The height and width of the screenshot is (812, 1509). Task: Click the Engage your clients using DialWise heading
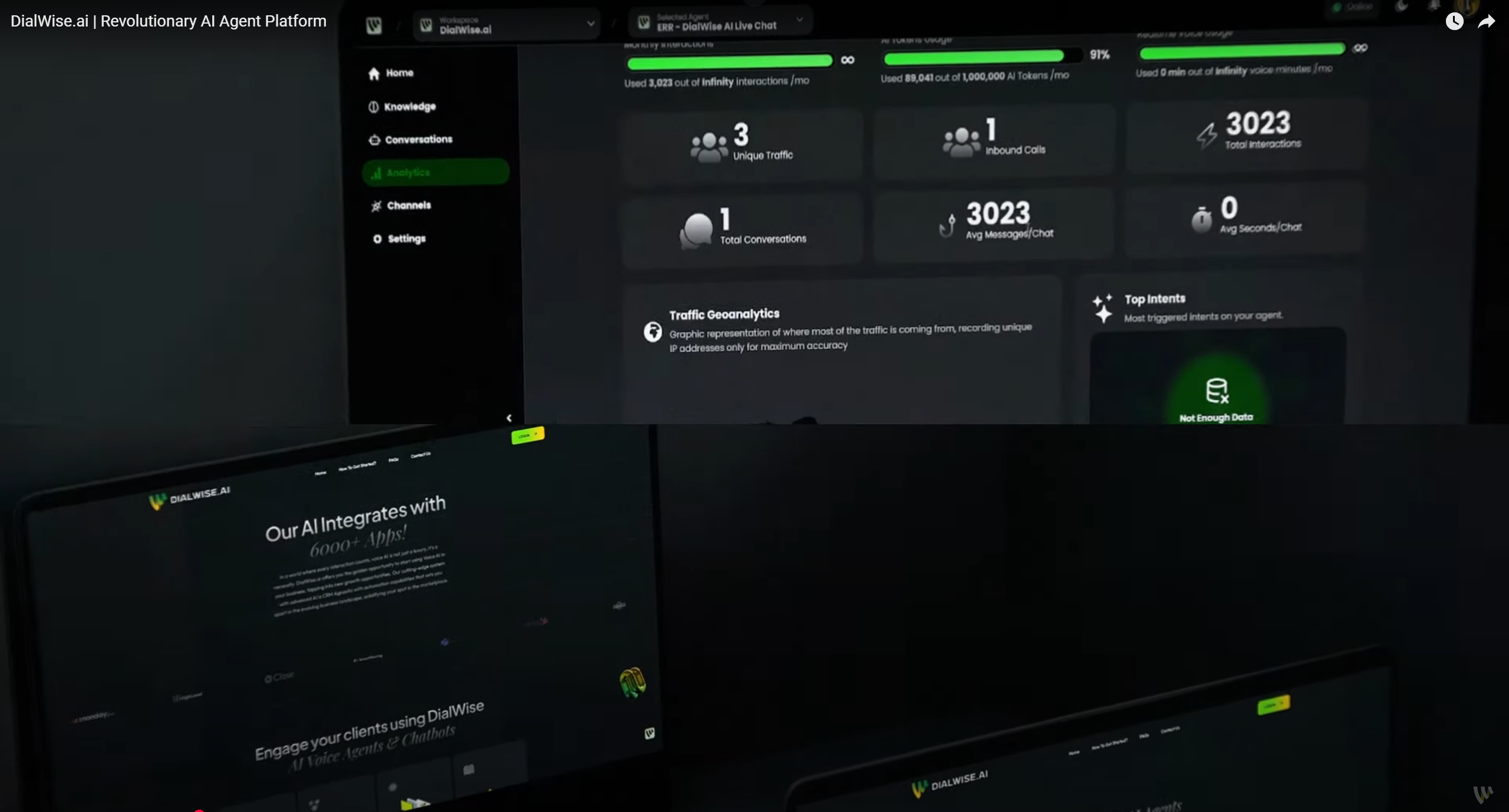(x=369, y=730)
